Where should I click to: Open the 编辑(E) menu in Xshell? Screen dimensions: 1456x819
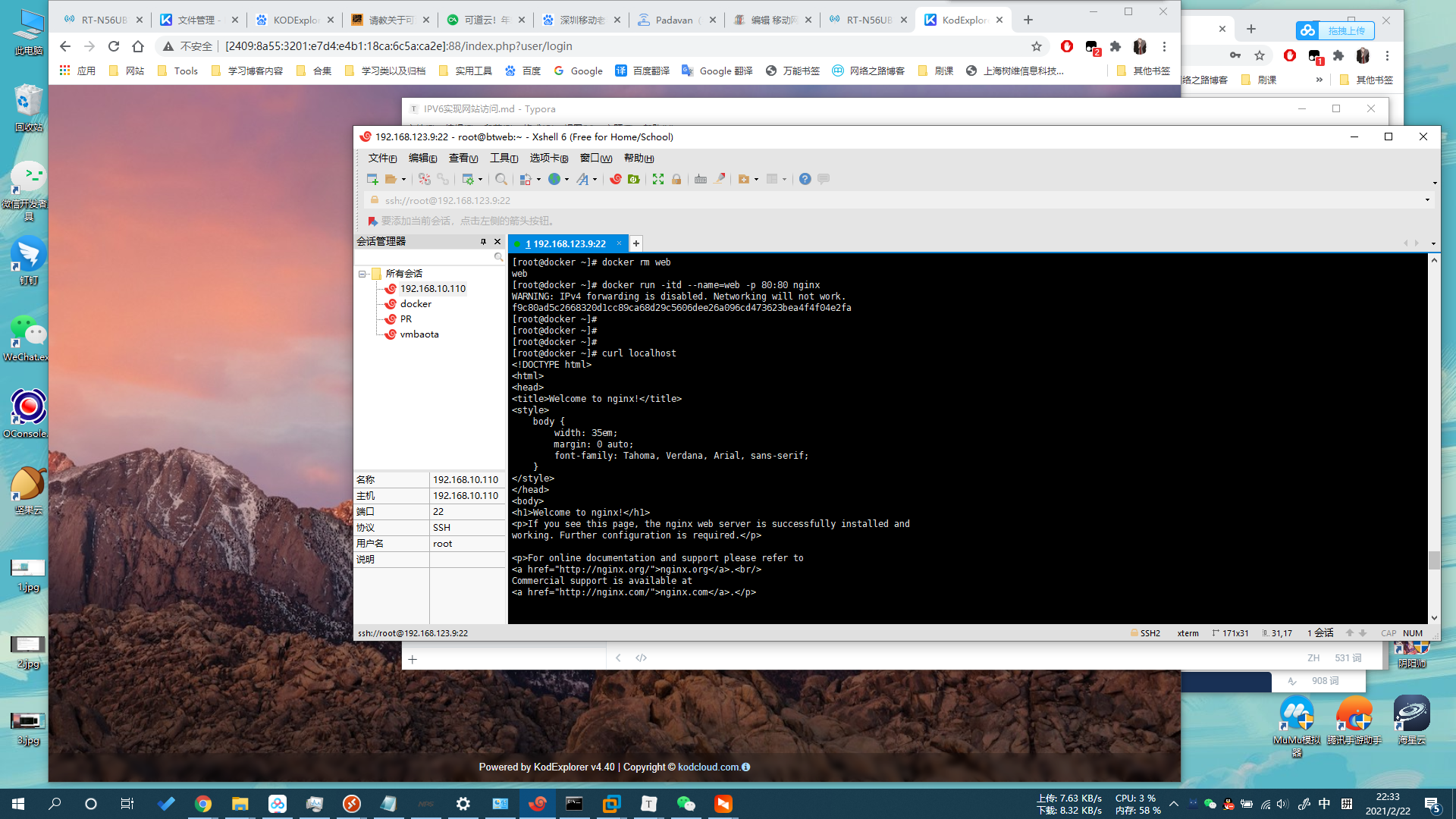(422, 158)
